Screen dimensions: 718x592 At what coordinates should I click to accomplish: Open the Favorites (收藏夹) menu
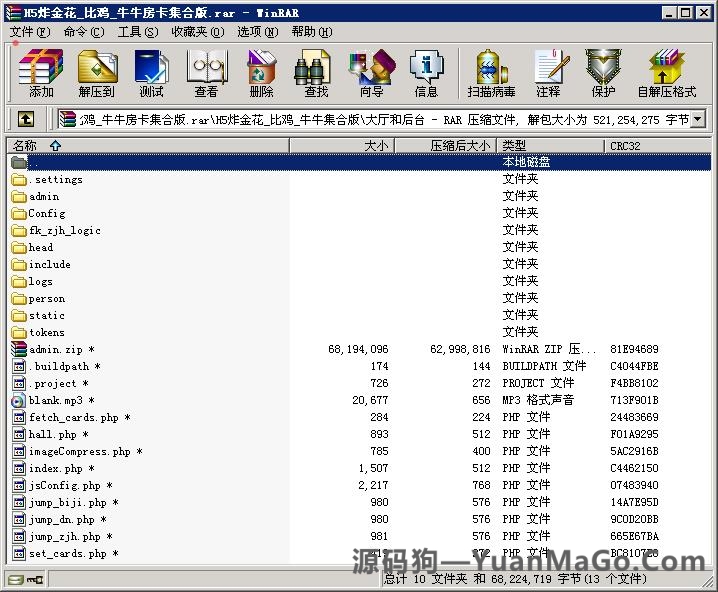(x=197, y=32)
